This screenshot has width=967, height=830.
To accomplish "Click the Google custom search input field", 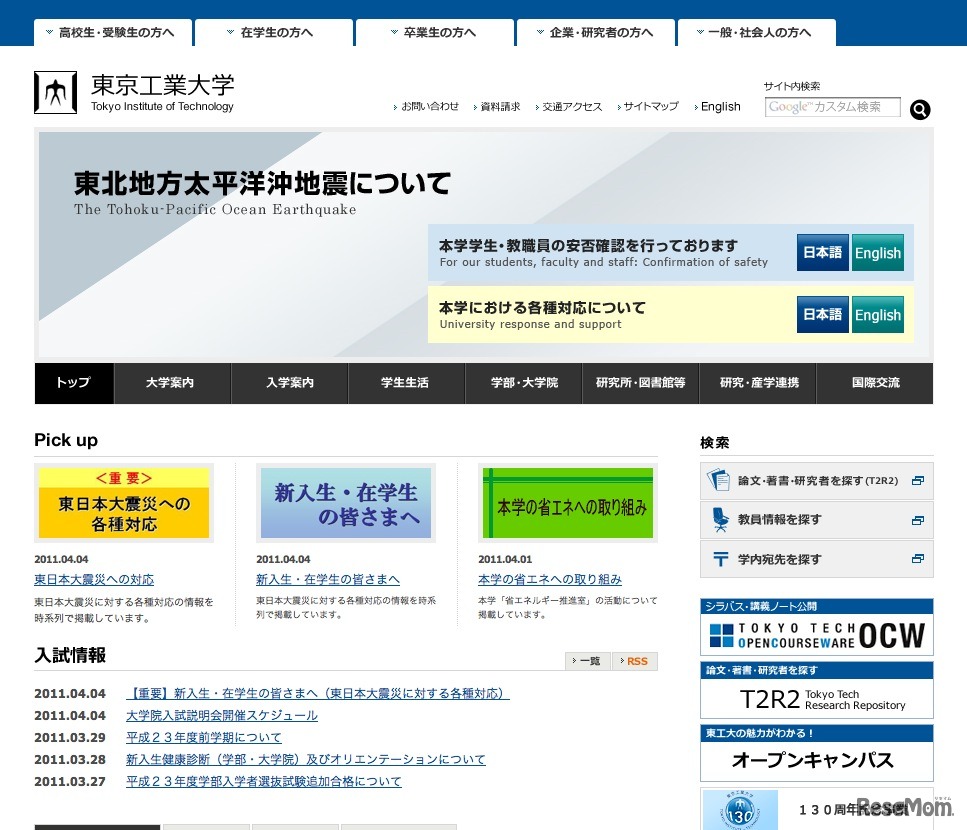I will tap(832, 107).
